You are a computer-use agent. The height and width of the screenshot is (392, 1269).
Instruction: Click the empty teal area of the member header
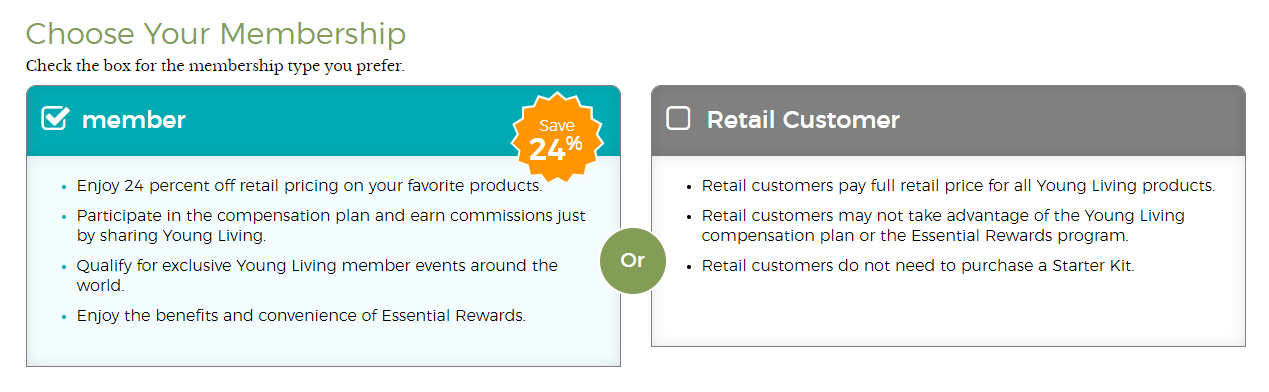pos(348,120)
